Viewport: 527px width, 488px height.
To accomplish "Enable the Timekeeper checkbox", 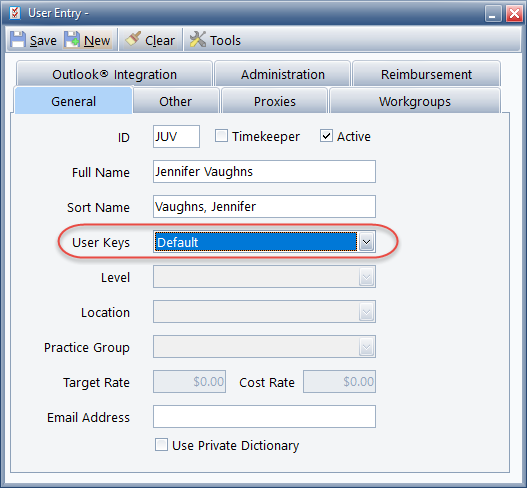I will click(221, 136).
